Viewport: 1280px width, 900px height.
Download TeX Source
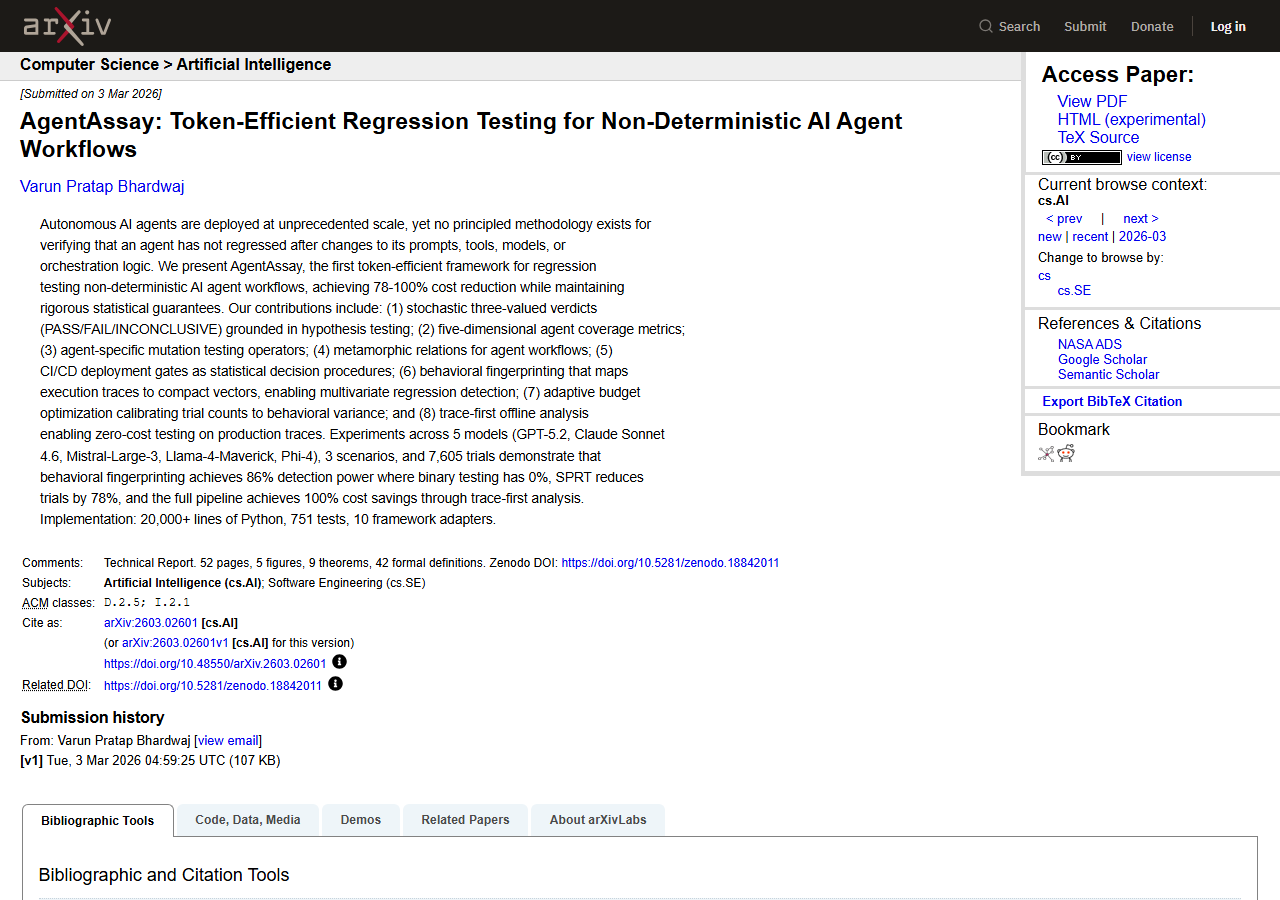tap(1098, 137)
